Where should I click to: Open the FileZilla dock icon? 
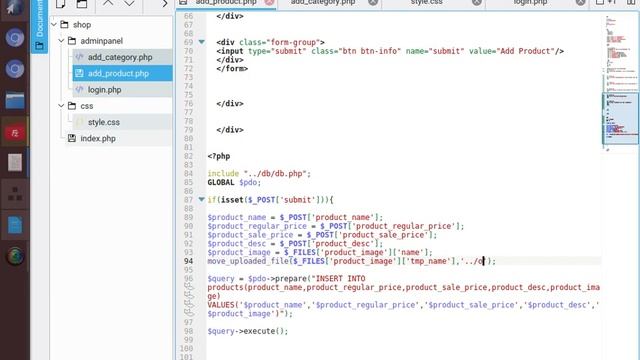click(x=15, y=132)
